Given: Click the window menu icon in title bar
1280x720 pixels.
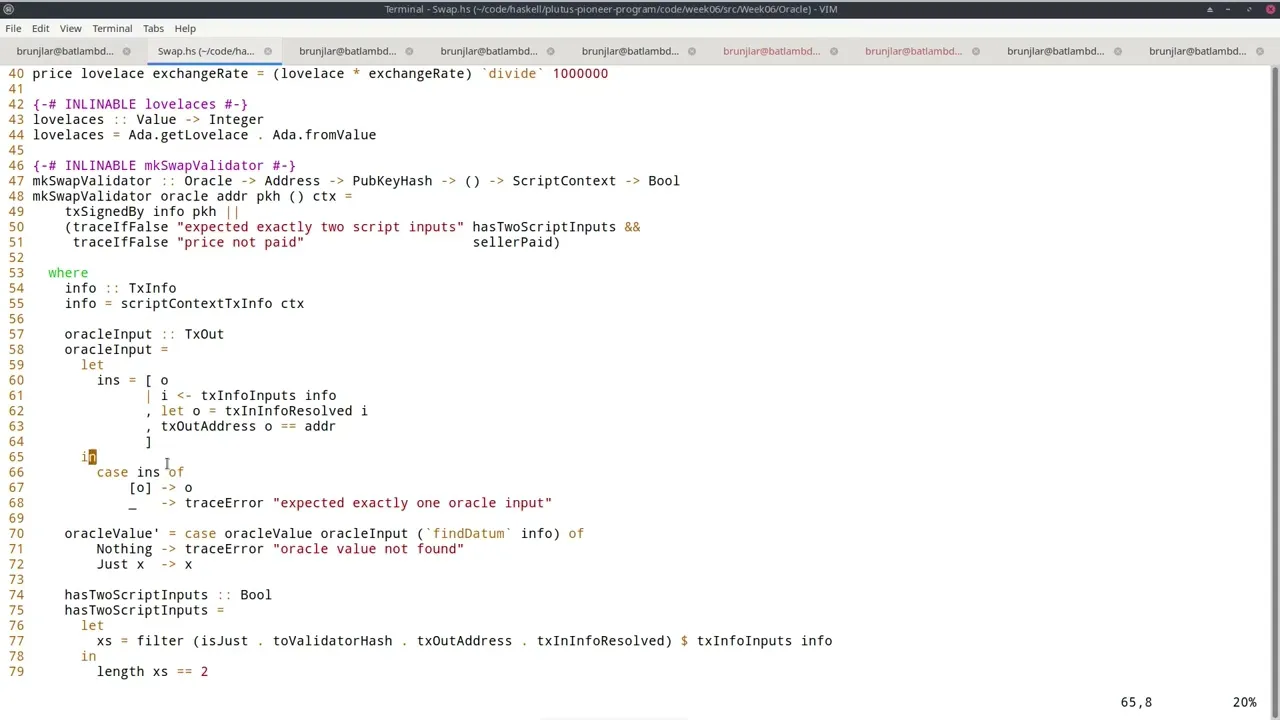Looking at the screenshot, I should [x=9, y=9].
